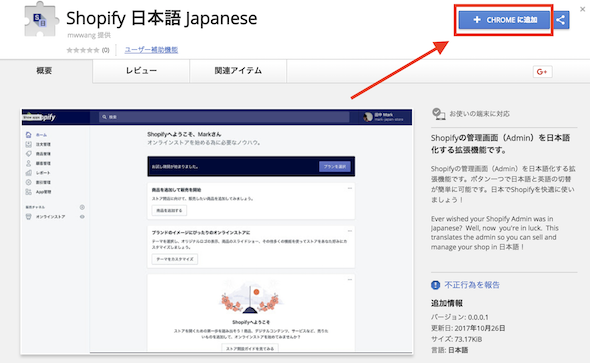Click the device compatibility check icon
This screenshot has height=363, width=590.
(x=438, y=114)
